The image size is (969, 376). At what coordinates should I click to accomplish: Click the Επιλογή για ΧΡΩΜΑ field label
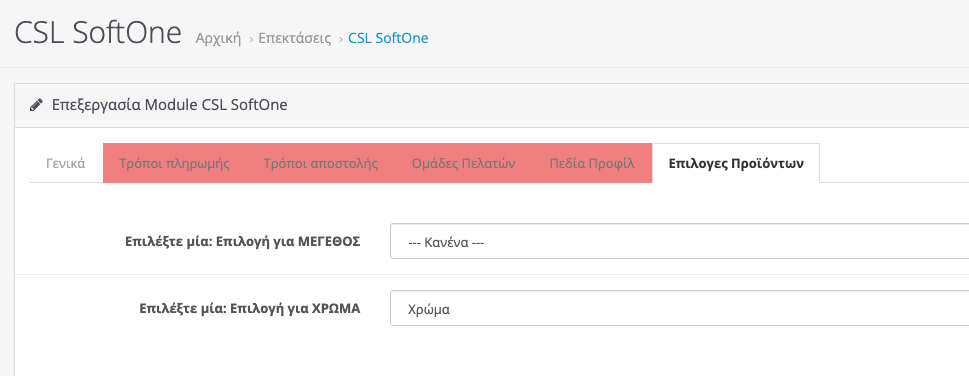coord(250,308)
